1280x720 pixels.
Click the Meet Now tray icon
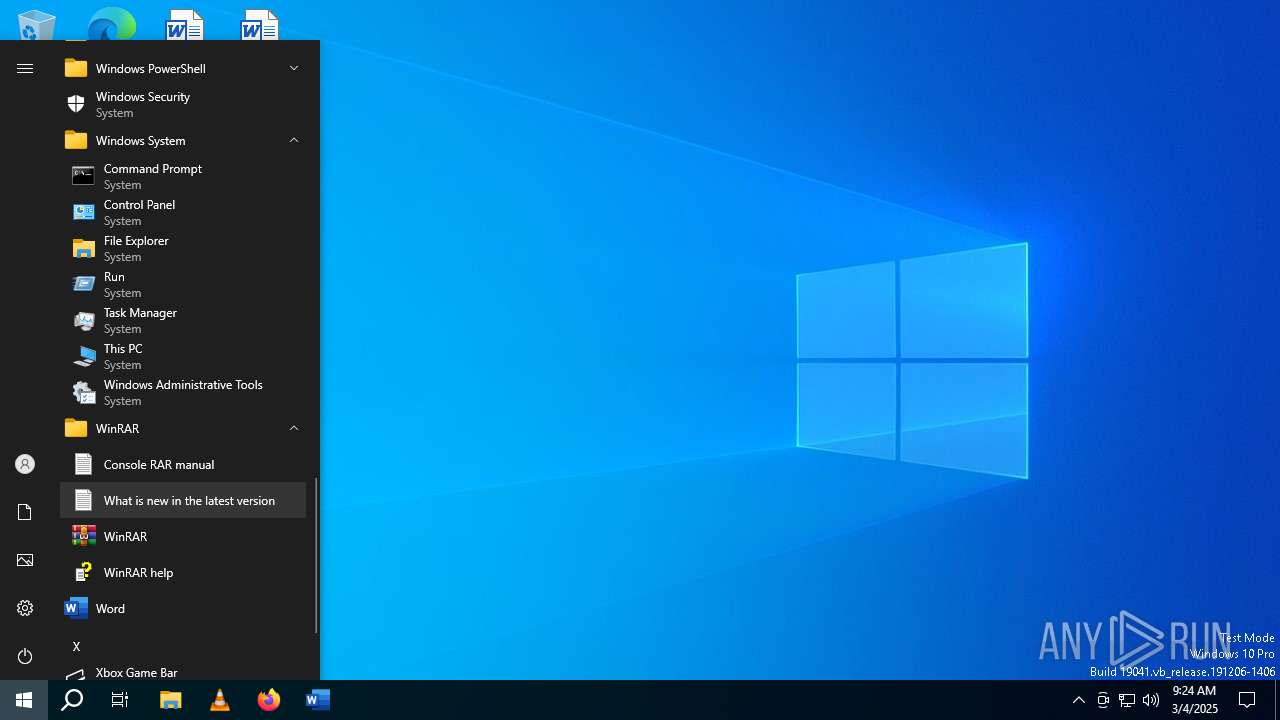click(1103, 700)
